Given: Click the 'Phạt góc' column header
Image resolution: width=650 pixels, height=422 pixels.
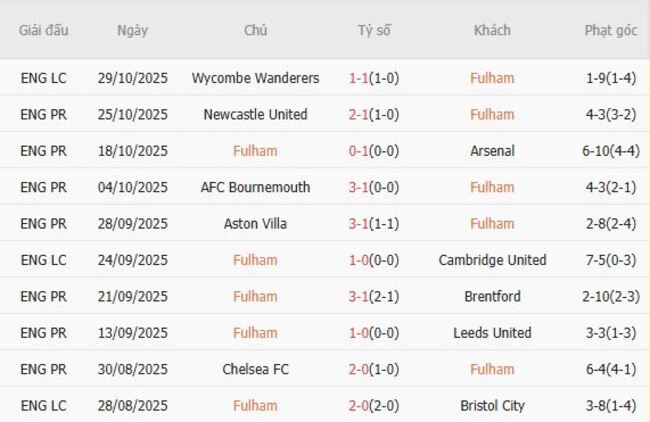Looking at the screenshot, I should click(x=610, y=30).
